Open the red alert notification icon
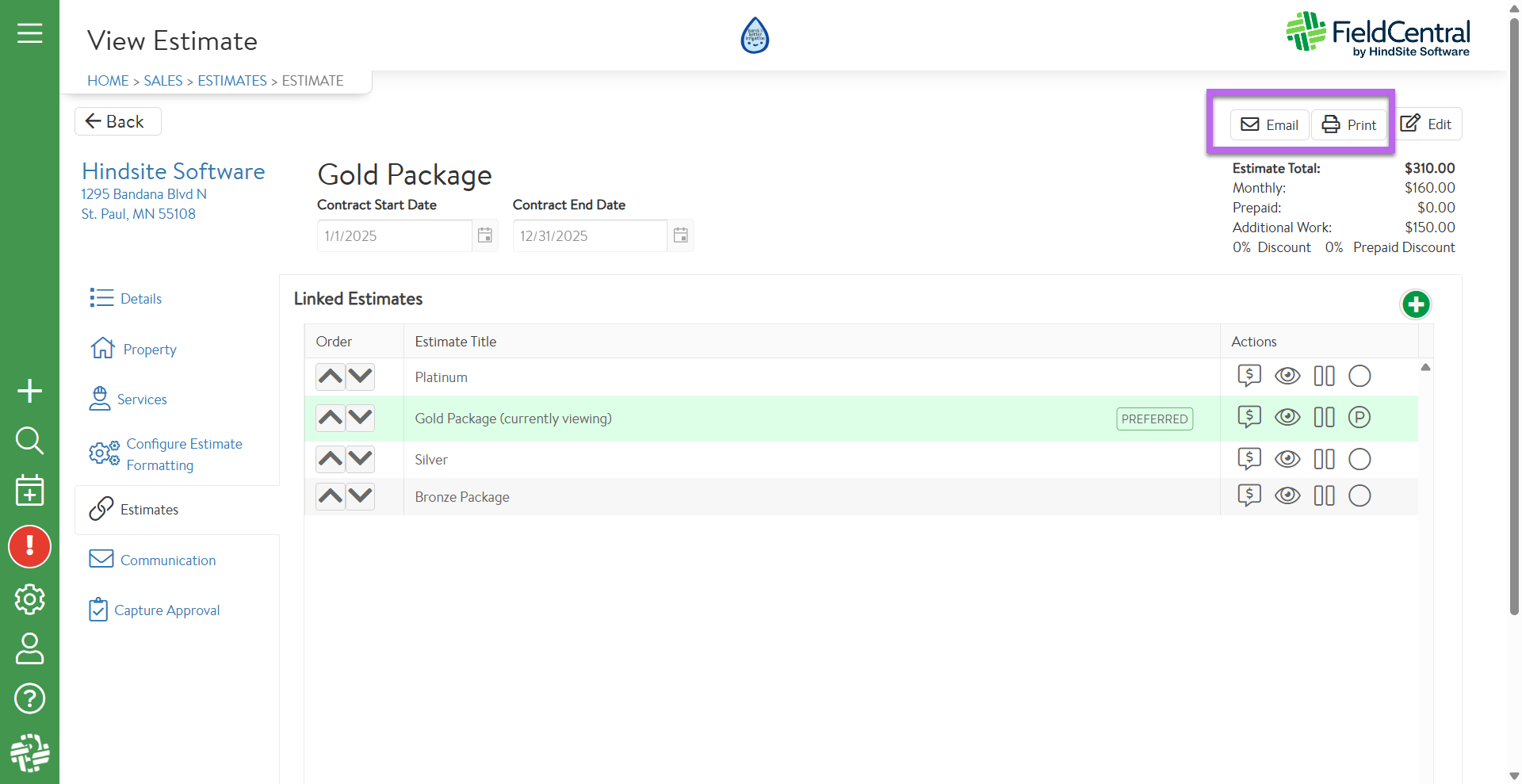The width and height of the screenshot is (1522, 784). (x=29, y=546)
